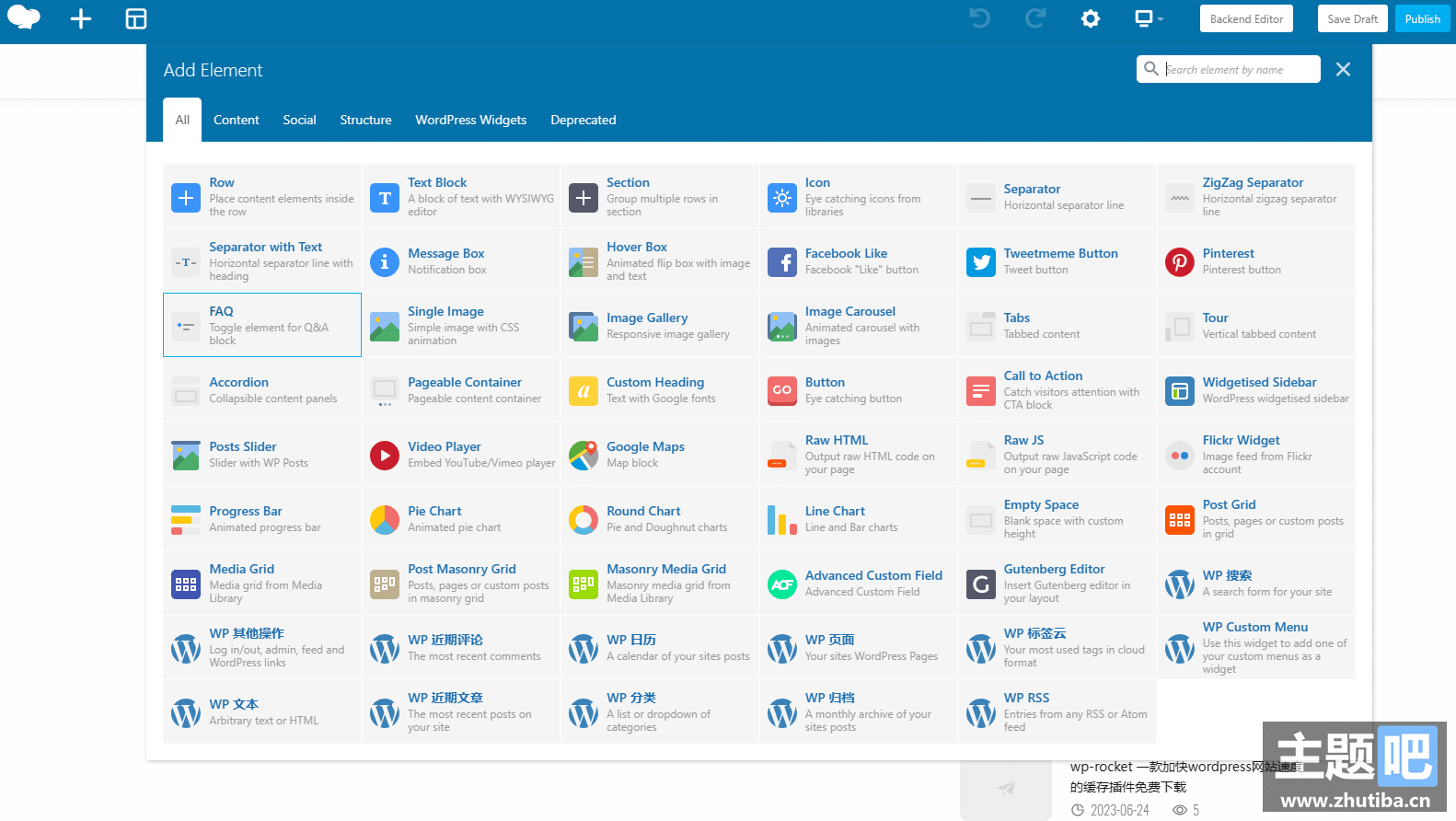The width and height of the screenshot is (1456, 821).
Task: Switch to the All tab
Action: [x=182, y=120]
